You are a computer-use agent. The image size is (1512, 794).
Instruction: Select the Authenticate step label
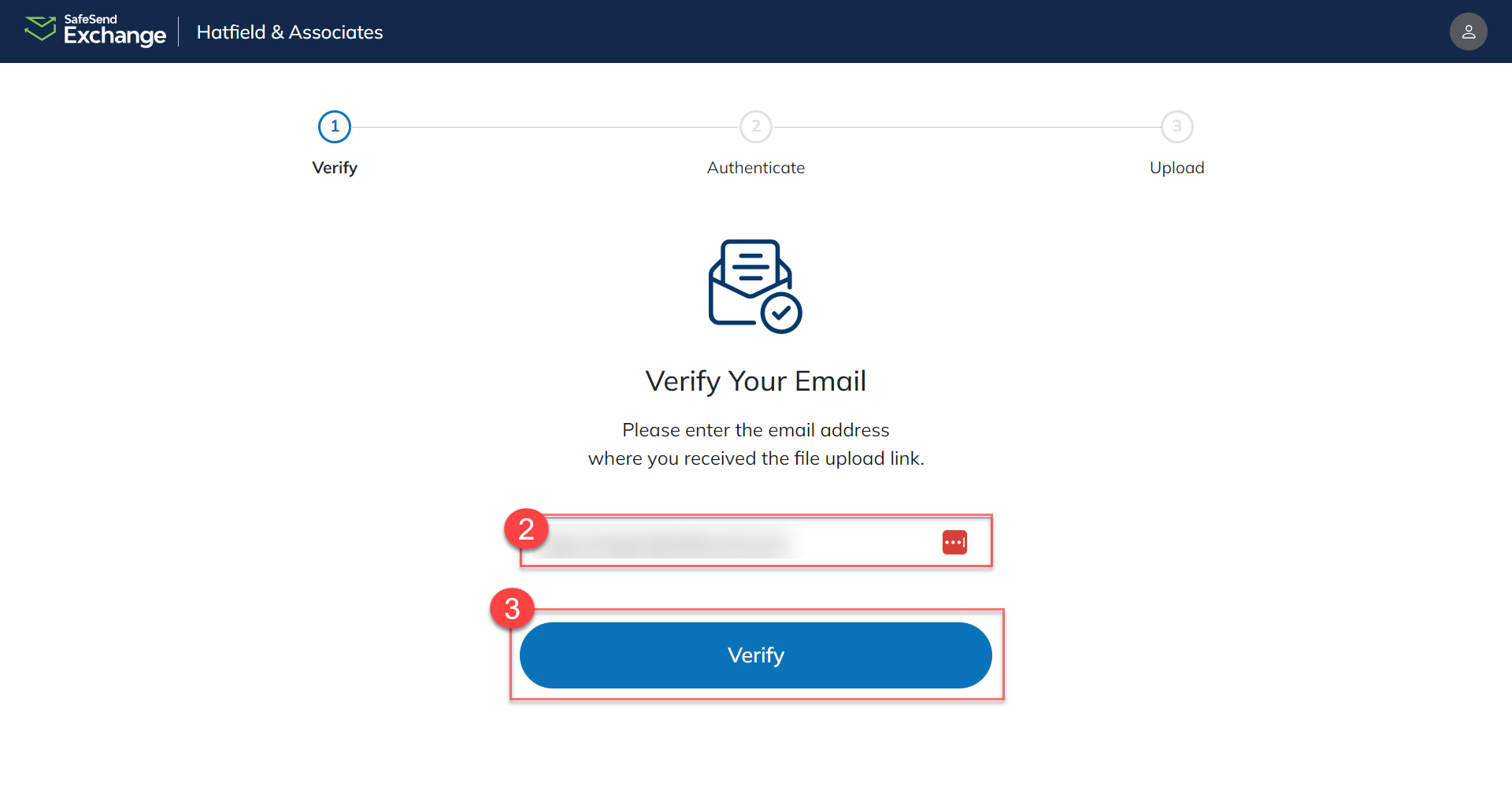point(755,167)
